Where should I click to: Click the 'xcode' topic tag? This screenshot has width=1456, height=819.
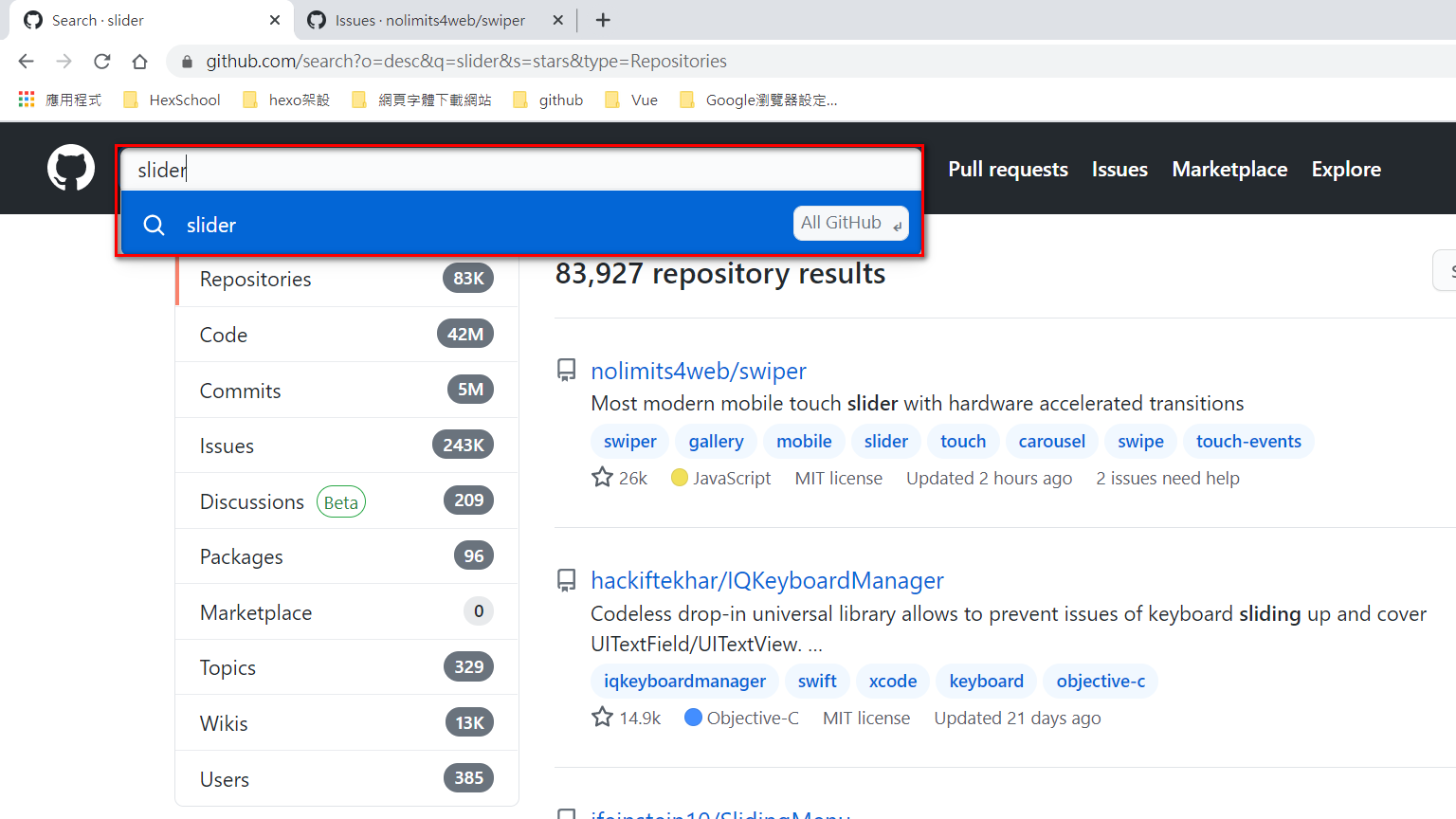[x=893, y=681]
